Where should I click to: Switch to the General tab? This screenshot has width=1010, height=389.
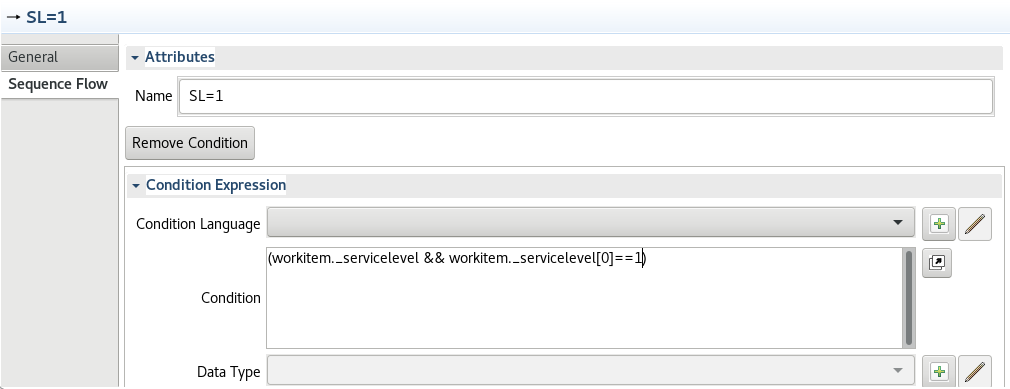59,57
